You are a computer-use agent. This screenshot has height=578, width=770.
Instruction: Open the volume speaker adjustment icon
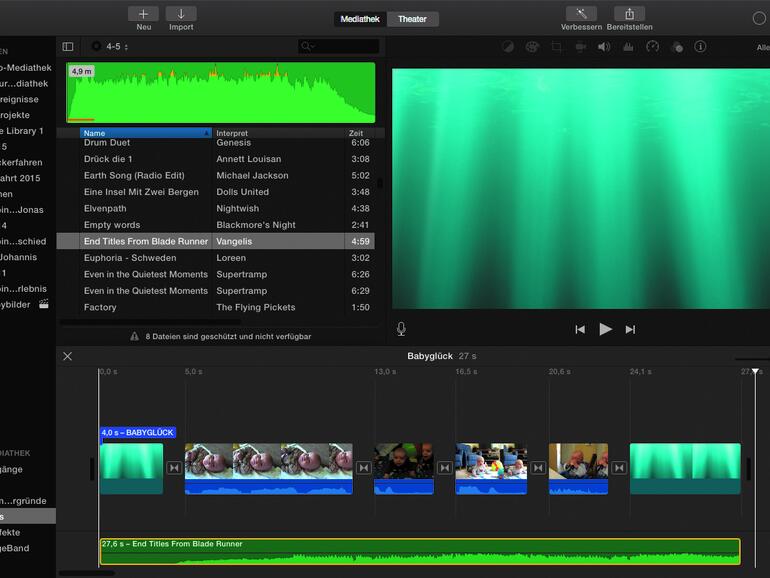click(x=604, y=47)
